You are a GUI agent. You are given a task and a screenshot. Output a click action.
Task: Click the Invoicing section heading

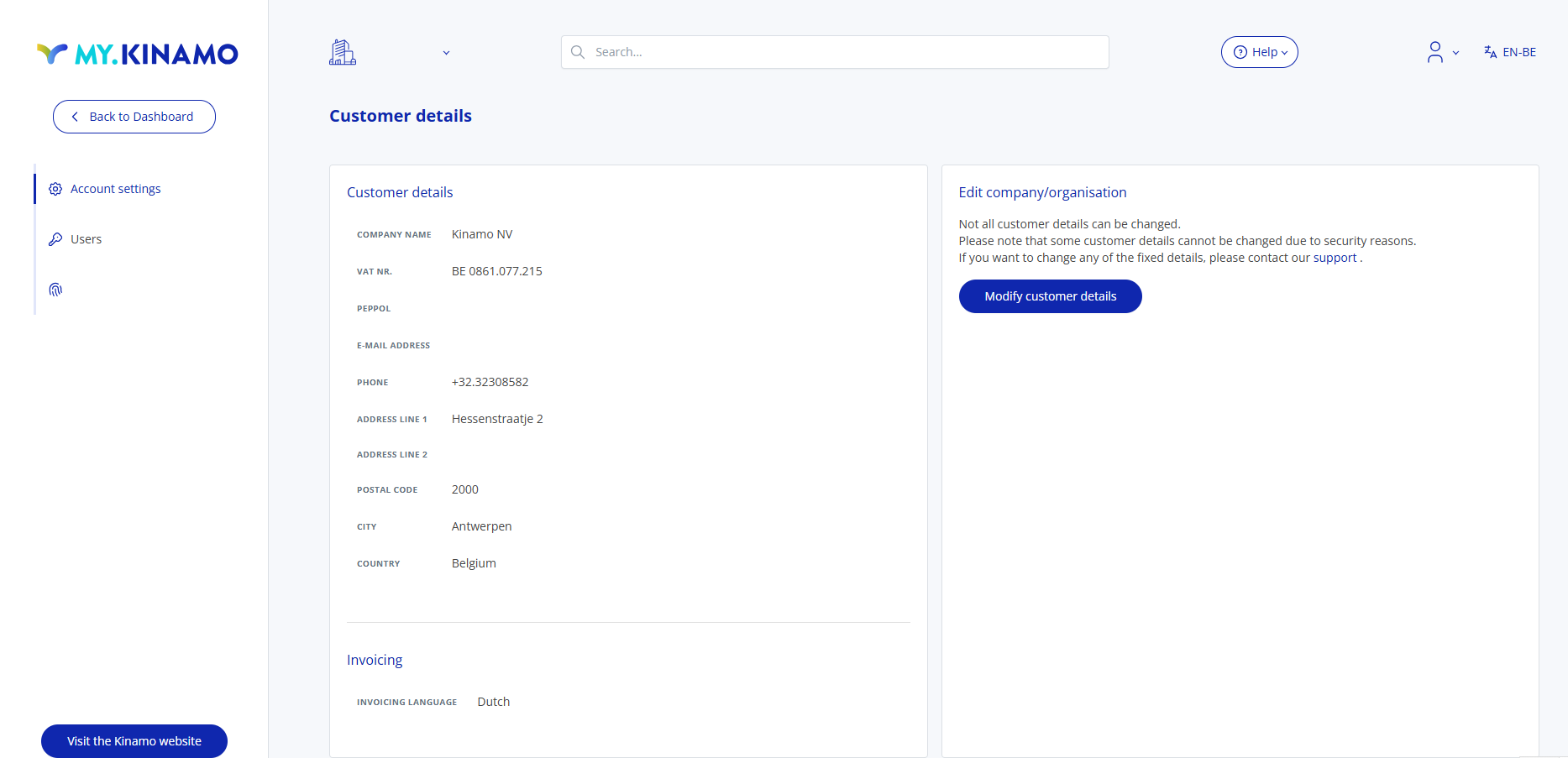375,660
